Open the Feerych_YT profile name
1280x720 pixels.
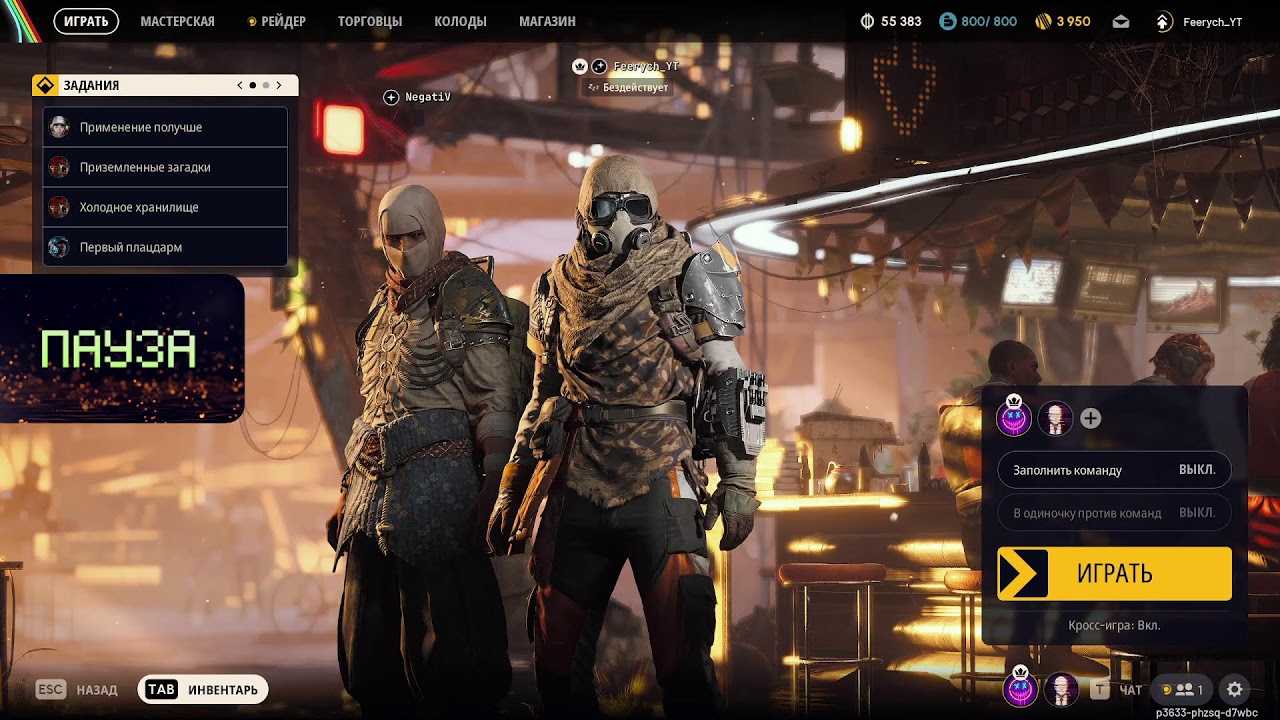(1212, 22)
